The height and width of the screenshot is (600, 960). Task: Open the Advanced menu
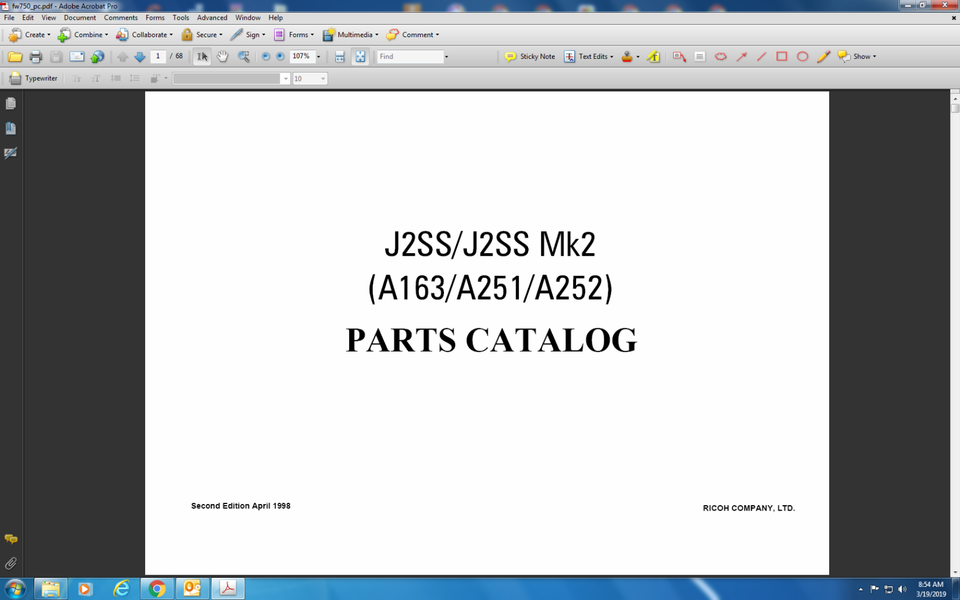[212, 18]
